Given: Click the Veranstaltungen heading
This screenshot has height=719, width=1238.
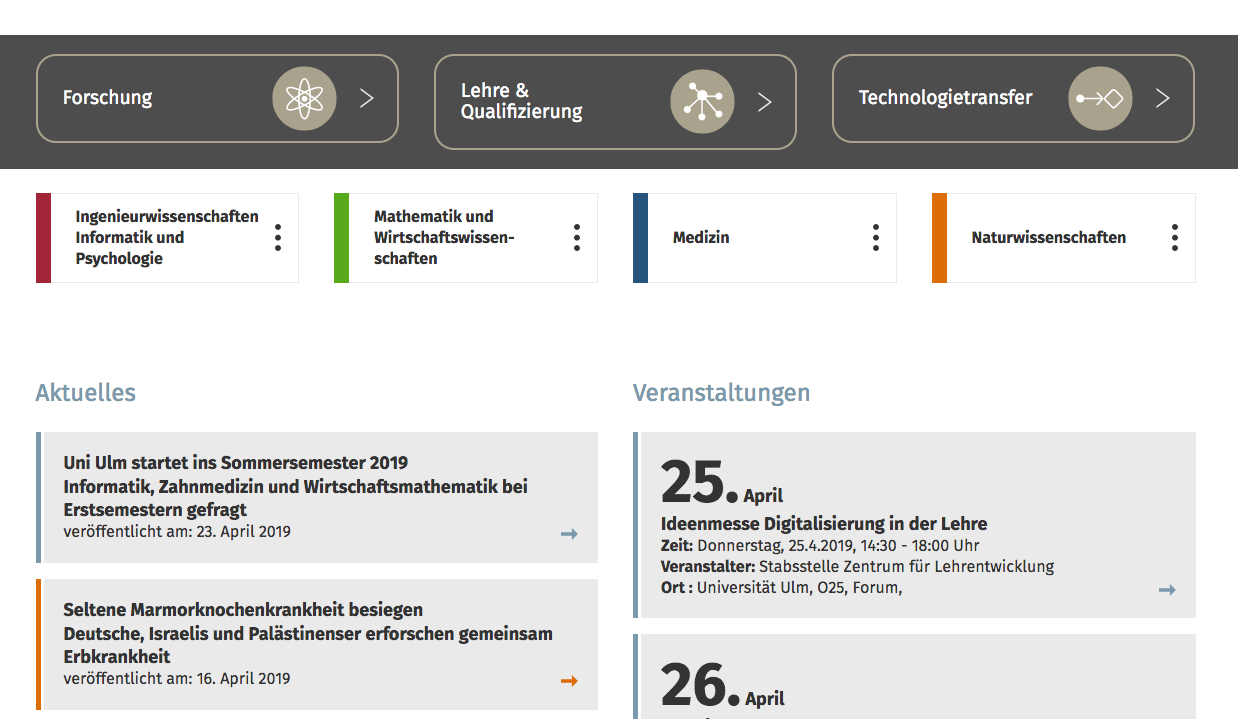Looking at the screenshot, I should pyautogui.click(x=721, y=393).
